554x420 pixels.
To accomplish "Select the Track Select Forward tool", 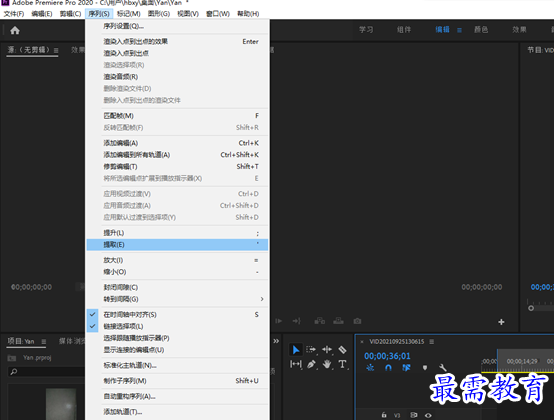I will [x=311, y=350].
